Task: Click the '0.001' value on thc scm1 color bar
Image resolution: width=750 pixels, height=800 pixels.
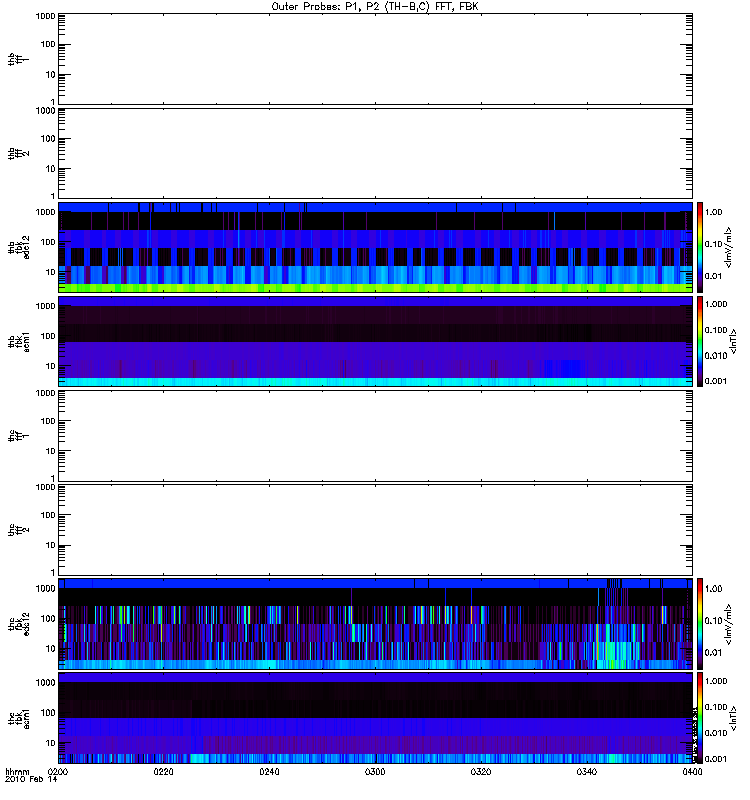Action: [716, 759]
